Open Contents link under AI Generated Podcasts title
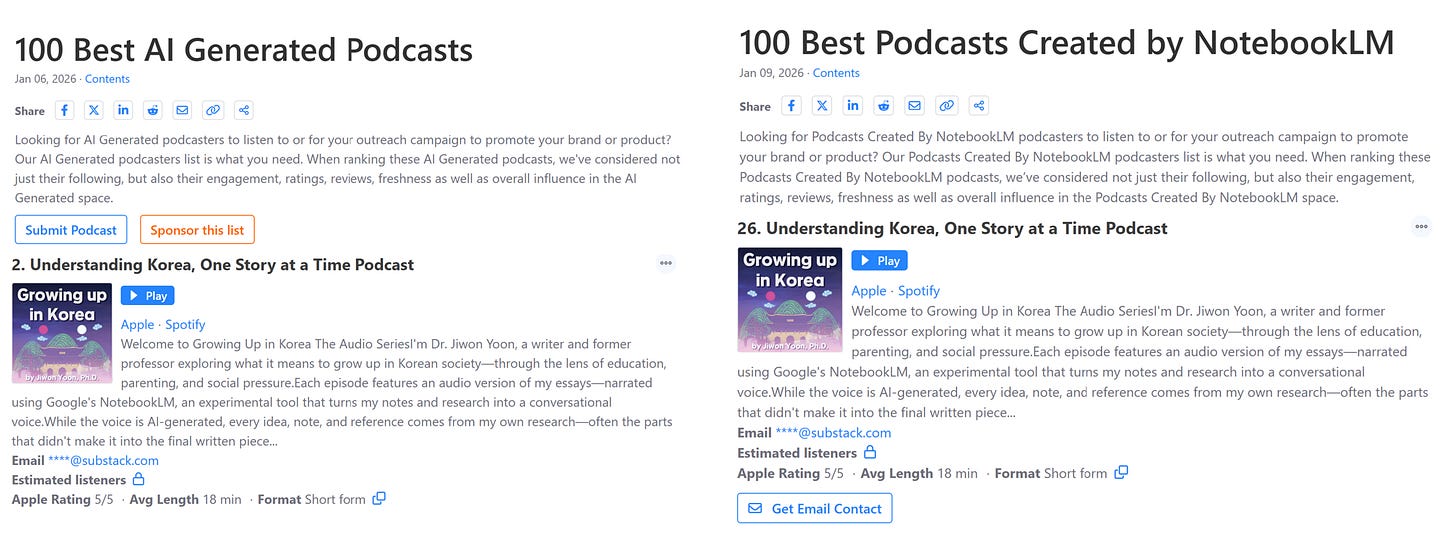Screen dimensions: 1456x543 (107, 79)
